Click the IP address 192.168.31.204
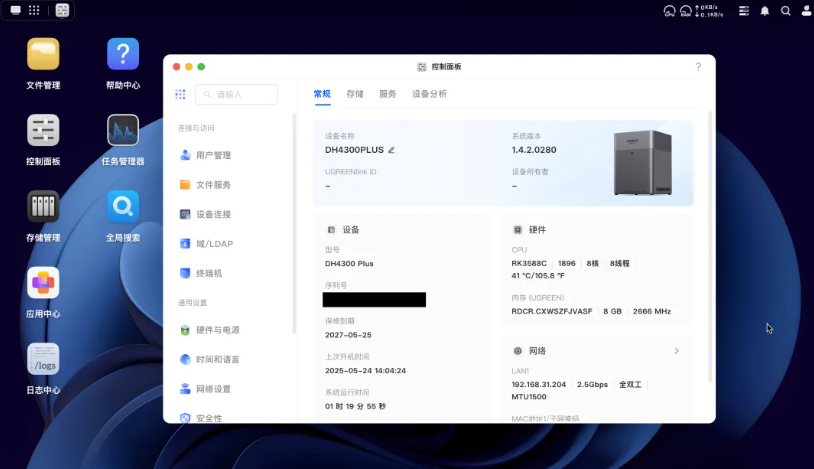This screenshot has width=814, height=469. click(538, 385)
